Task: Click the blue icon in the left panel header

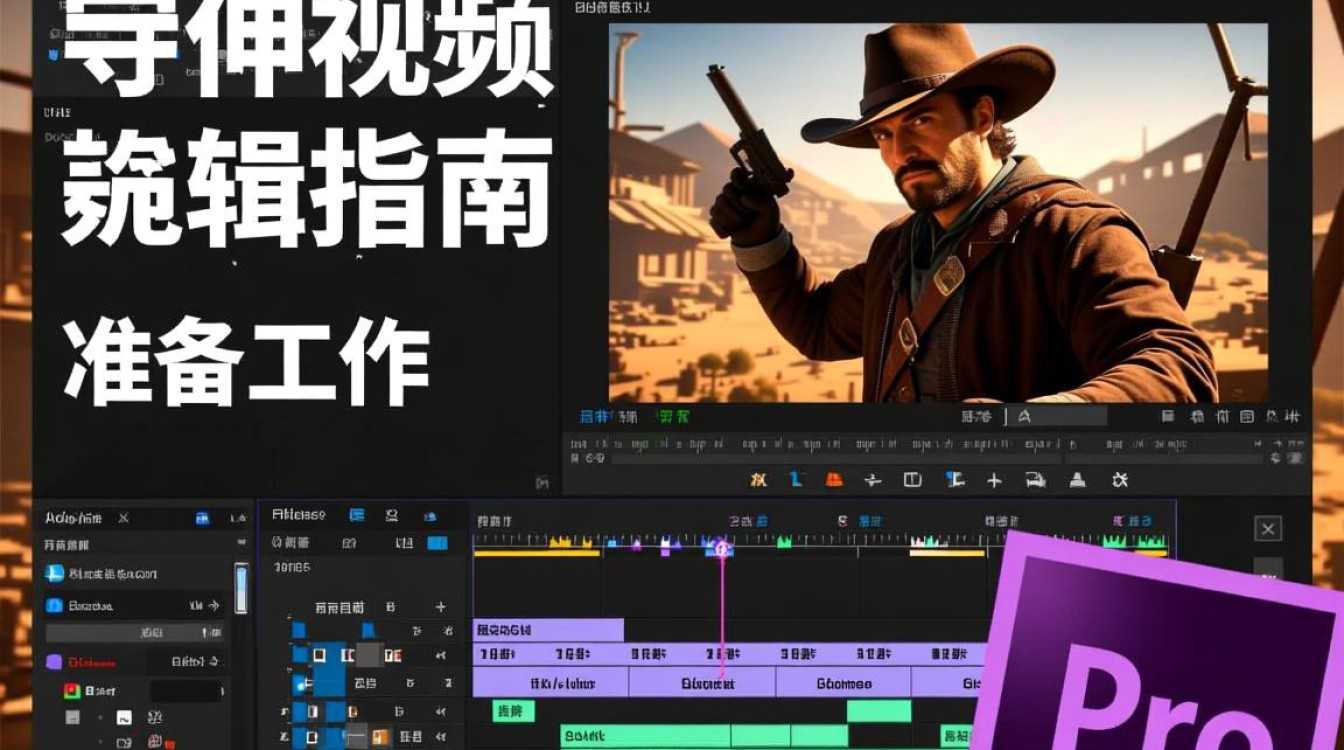Action: pyautogui.click(x=202, y=518)
